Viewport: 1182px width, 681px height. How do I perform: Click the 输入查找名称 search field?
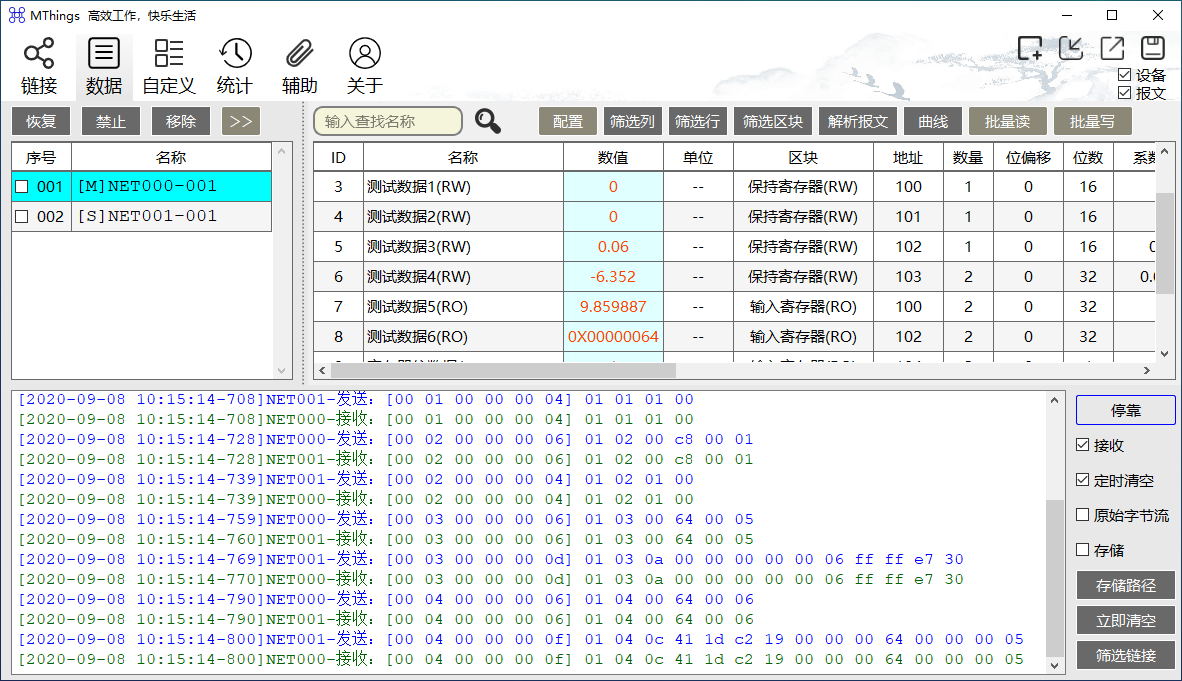click(x=388, y=121)
